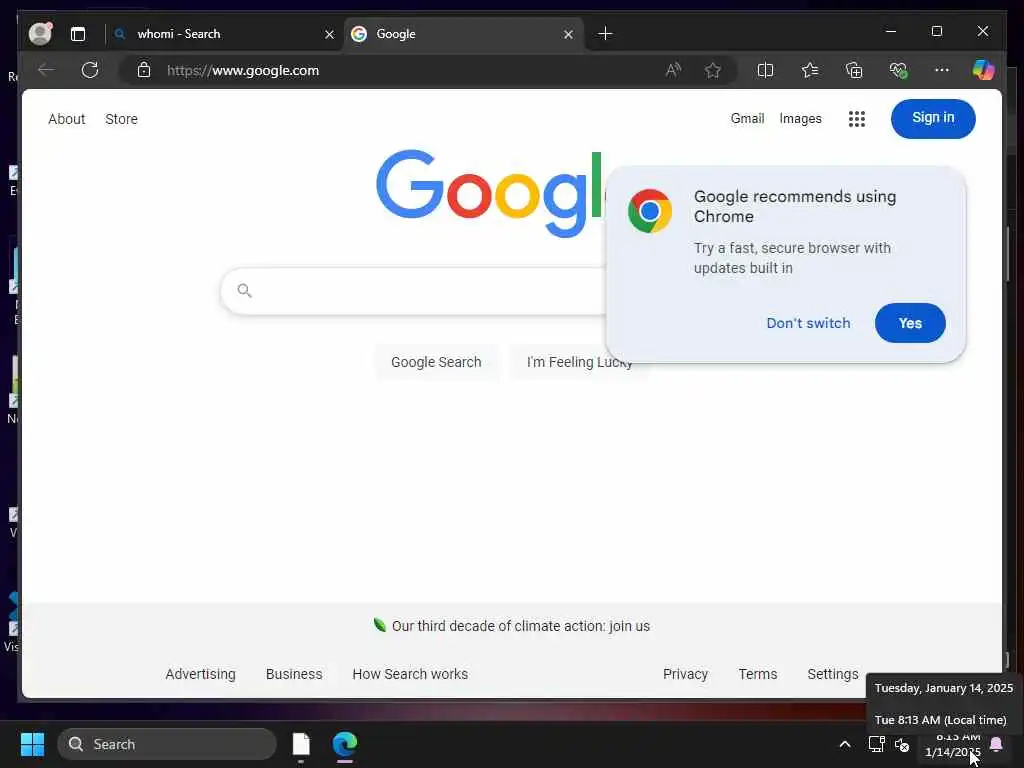This screenshot has height=768, width=1024.
Task: Toggle split screen view
Action: (765, 70)
